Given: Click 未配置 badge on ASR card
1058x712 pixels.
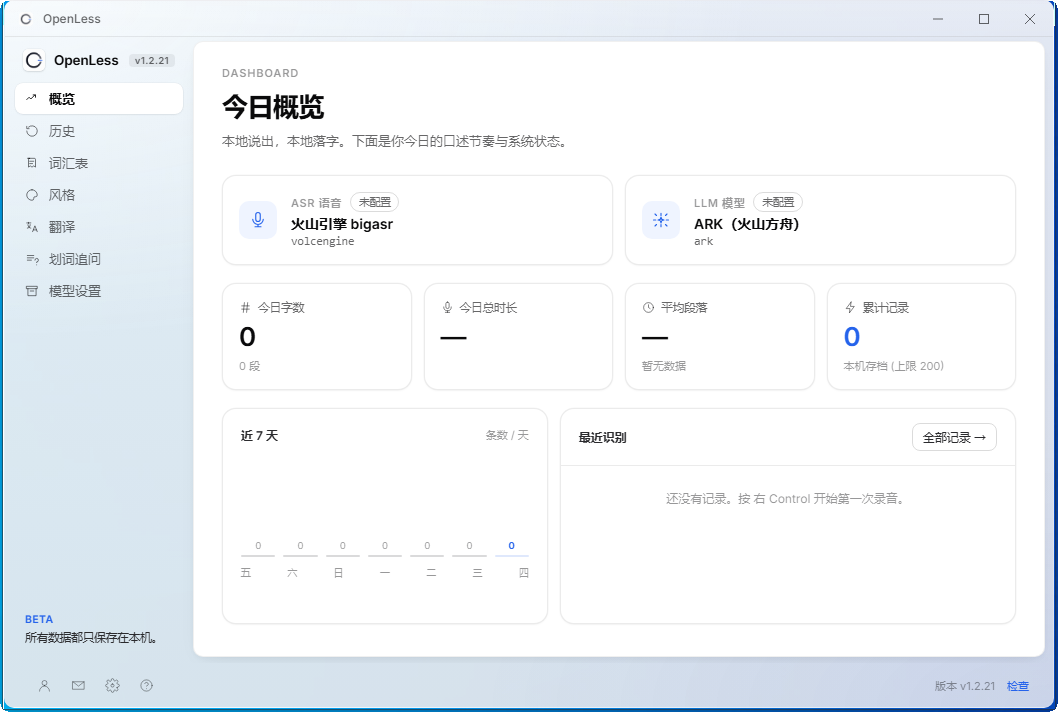Looking at the screenshot, I should 374,202.
